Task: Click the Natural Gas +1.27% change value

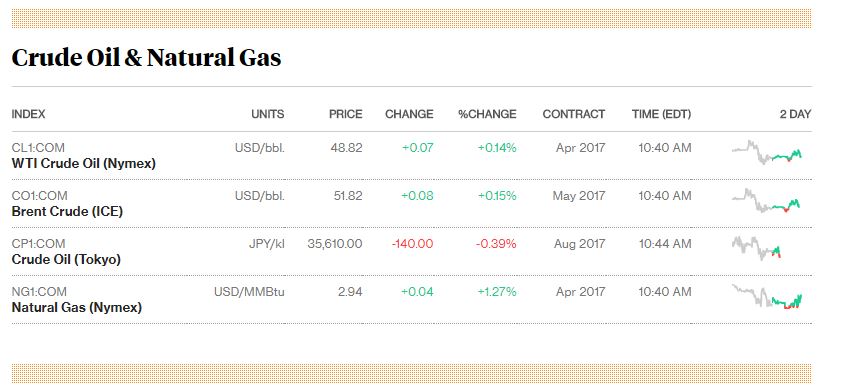Action: pos(497,292)
